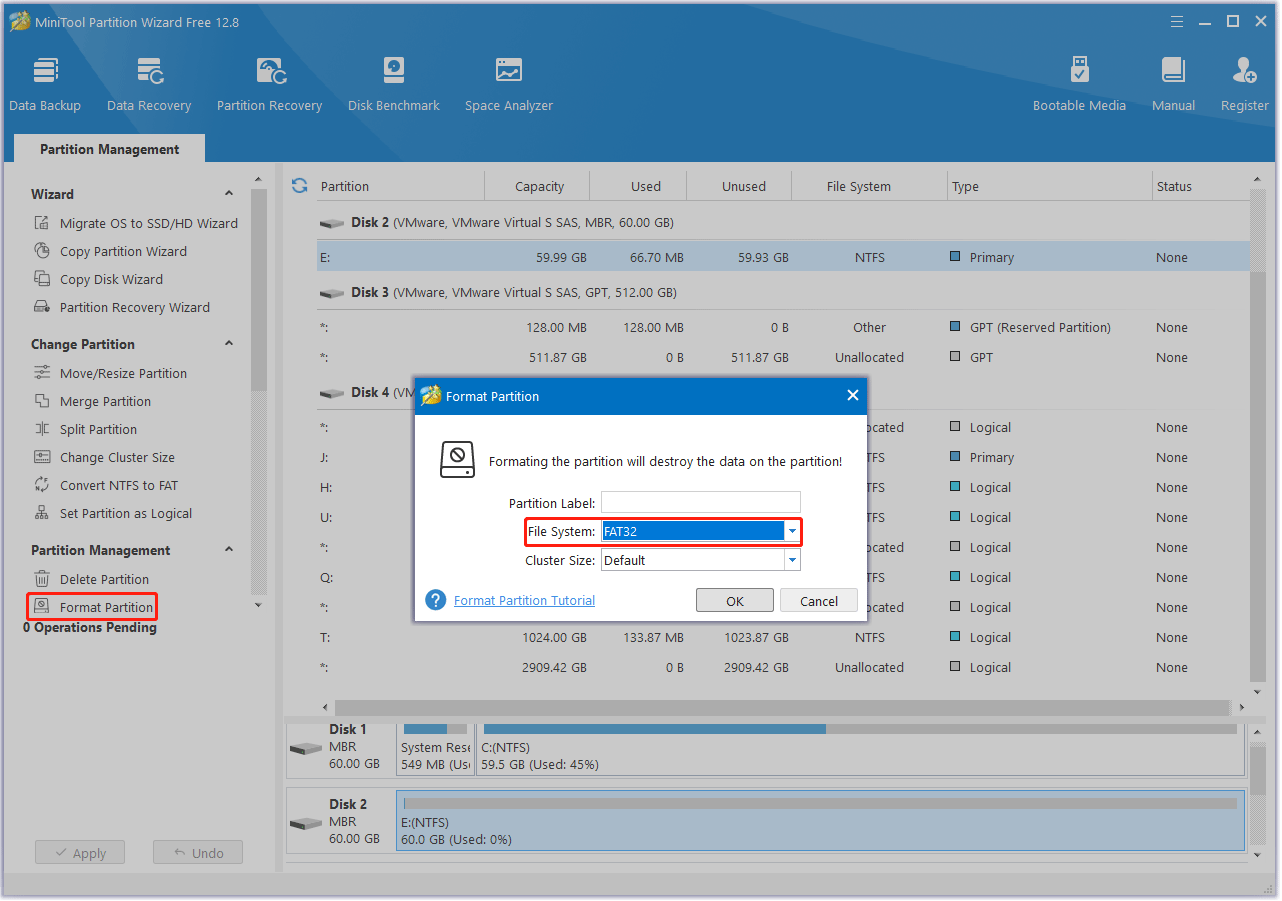
Task: Click the Apply button
Action: point(80,853)
